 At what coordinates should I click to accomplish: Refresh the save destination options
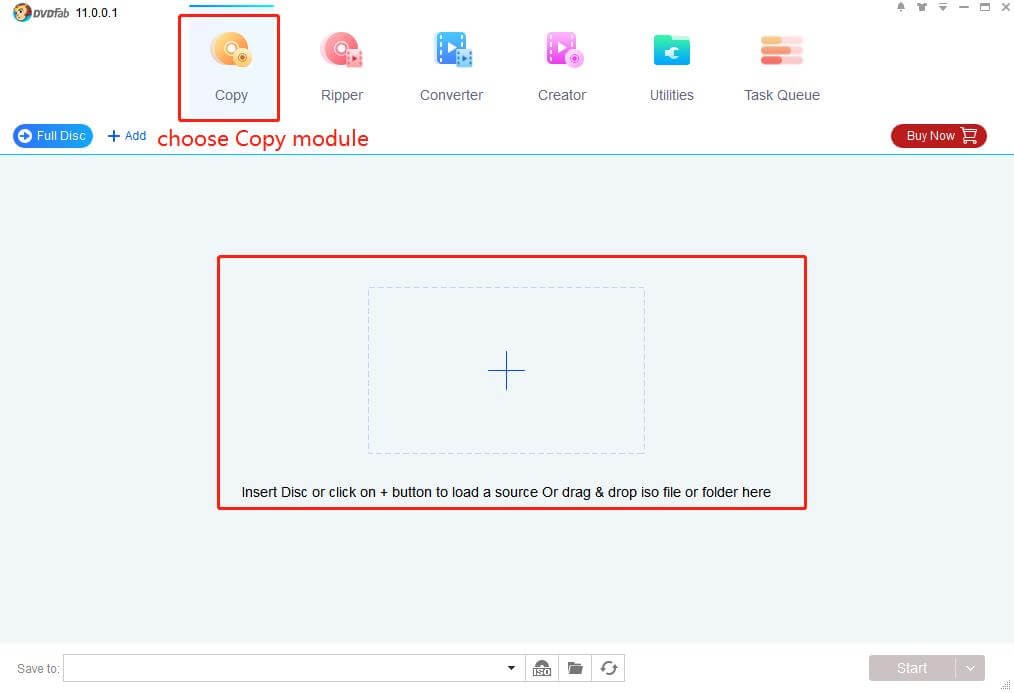tap(608, 668)
